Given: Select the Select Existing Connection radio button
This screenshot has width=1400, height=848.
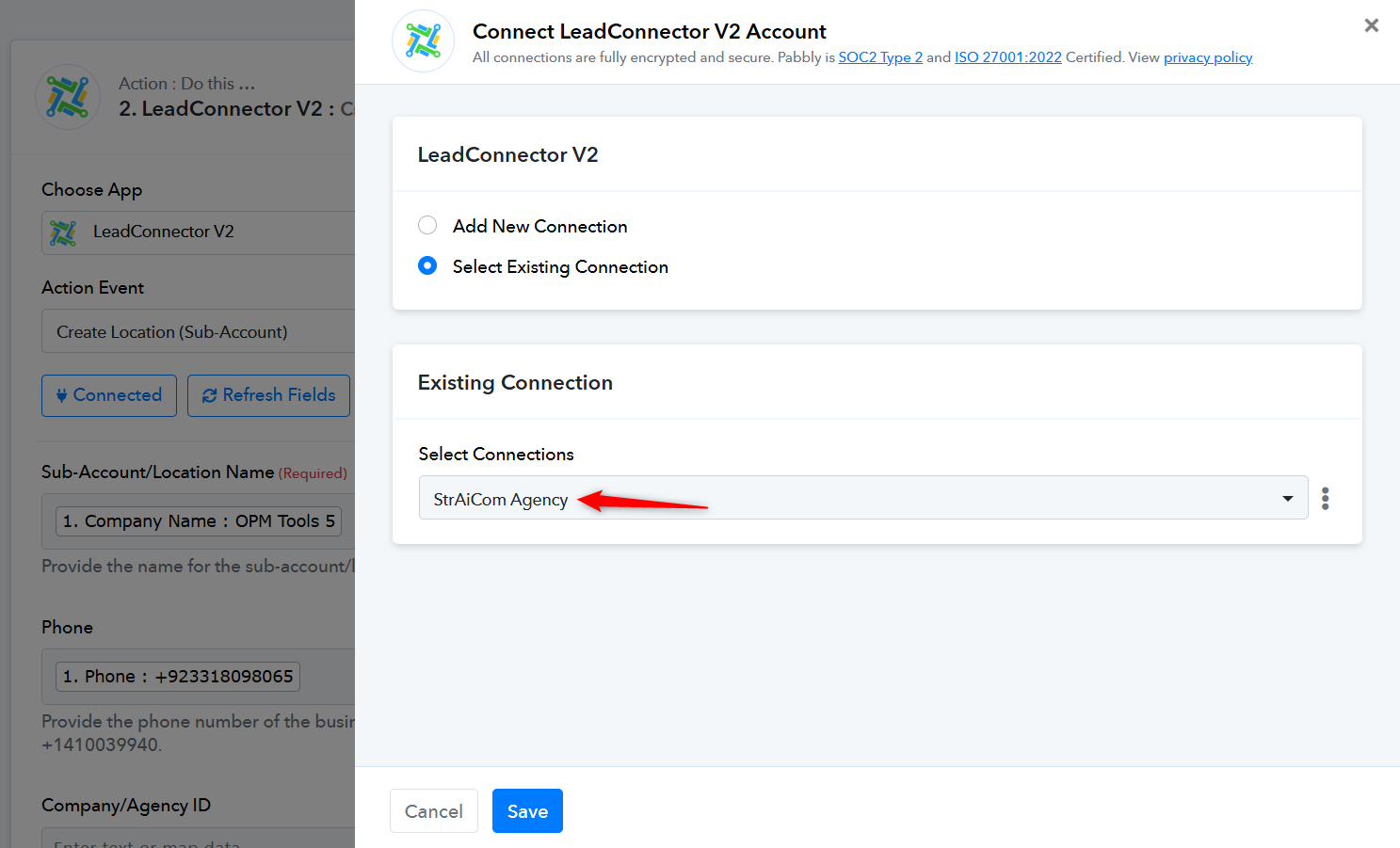Looking at the screenshot, I should [x=427, y=265].
